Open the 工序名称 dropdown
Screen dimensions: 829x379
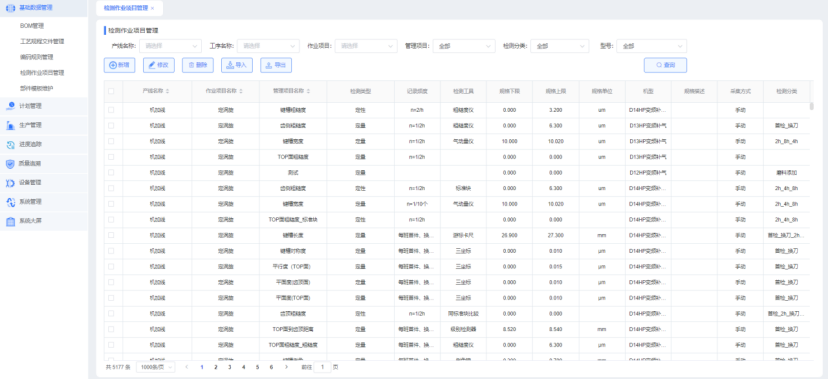click(268, 46)
